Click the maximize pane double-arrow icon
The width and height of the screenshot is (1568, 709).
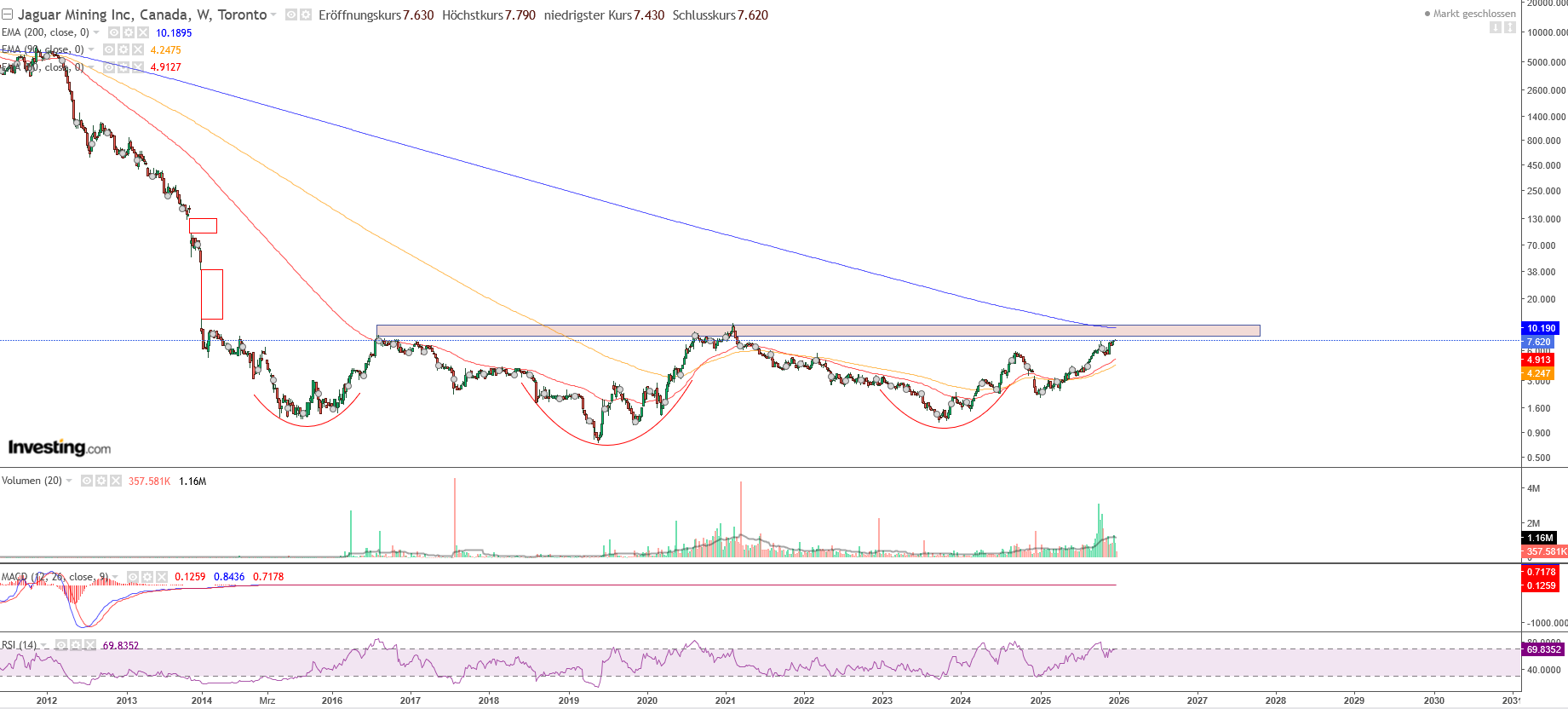point(1509,27)
